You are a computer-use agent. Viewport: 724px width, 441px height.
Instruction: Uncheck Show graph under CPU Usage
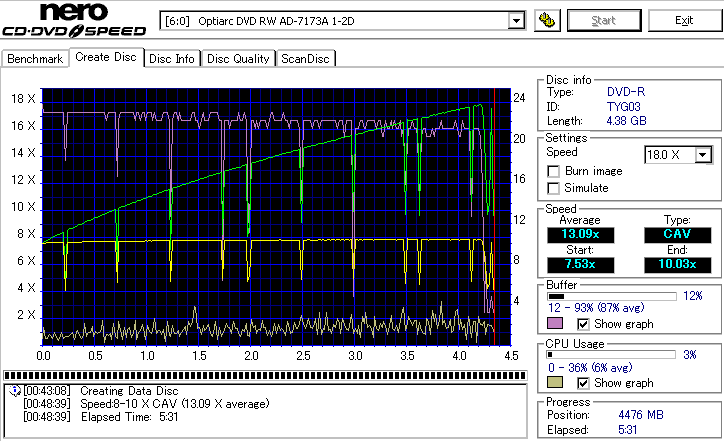tap(584, 383)
